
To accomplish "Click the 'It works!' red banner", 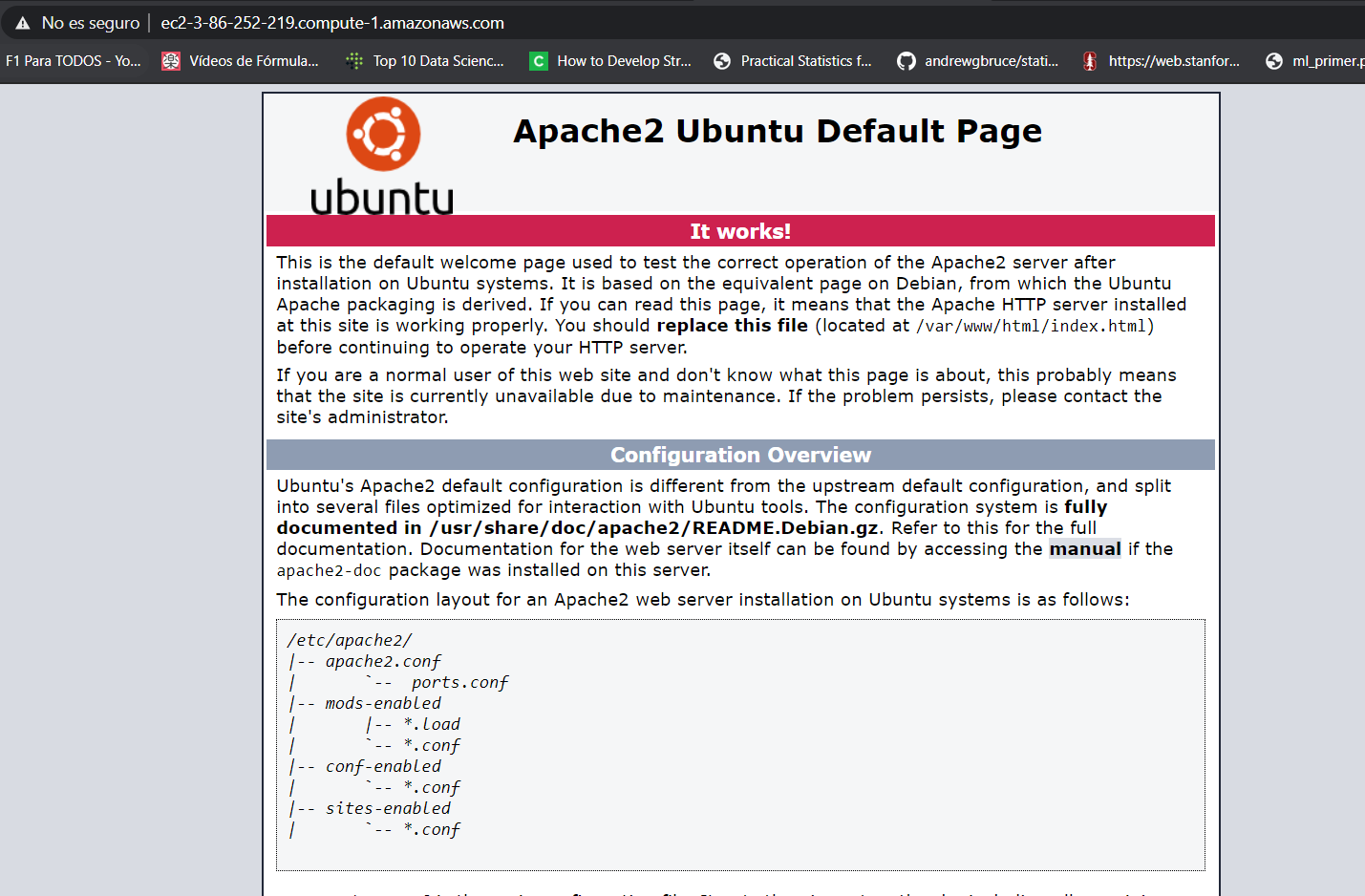I will (x=740, y=231).
